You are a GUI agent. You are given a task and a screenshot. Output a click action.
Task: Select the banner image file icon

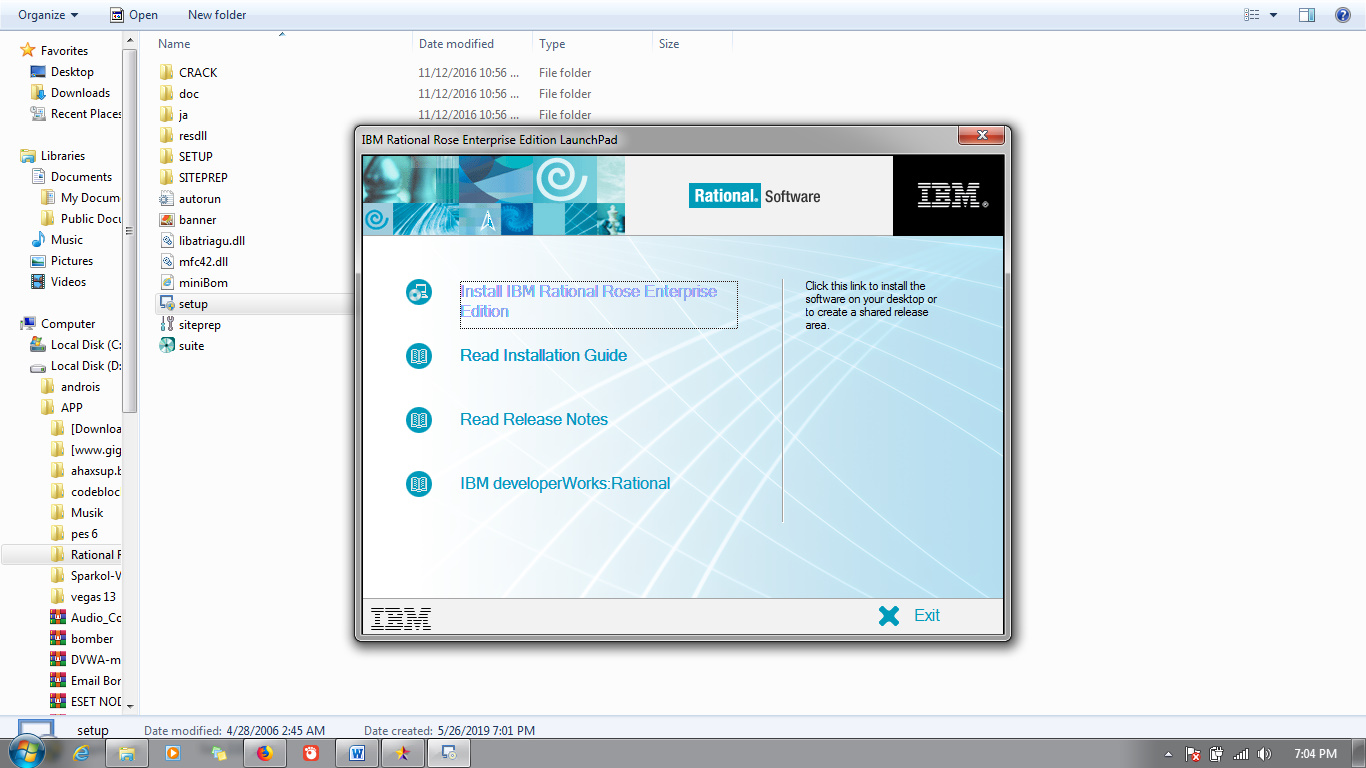pyautogui.click(x=167, y=220)
